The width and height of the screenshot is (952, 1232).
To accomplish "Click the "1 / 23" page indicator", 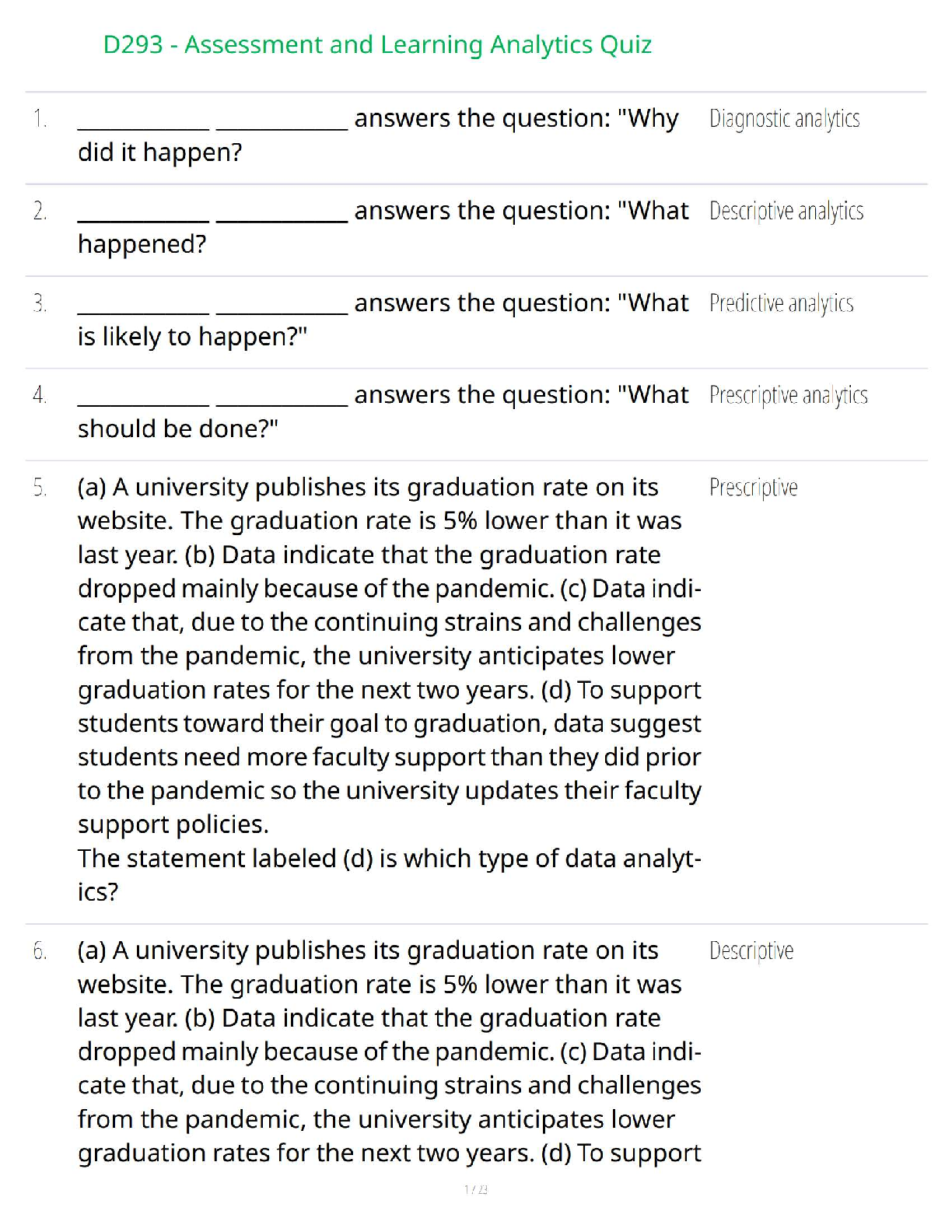I will [x=476, y=1189].
